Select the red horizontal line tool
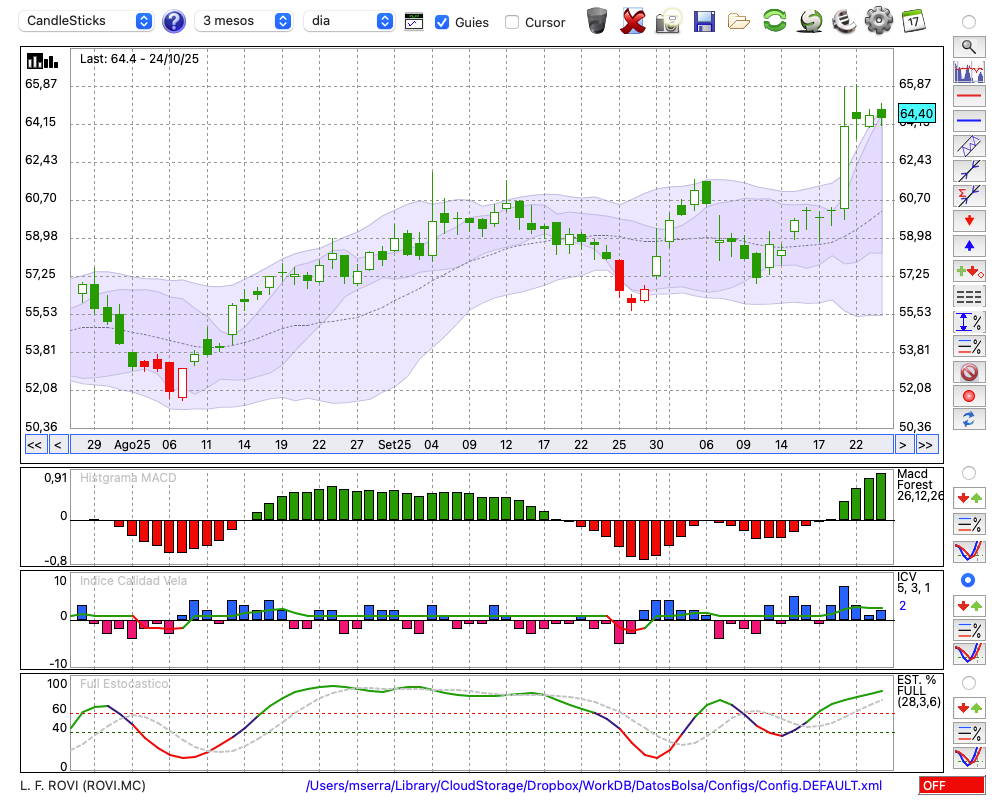 coord(969,96)
